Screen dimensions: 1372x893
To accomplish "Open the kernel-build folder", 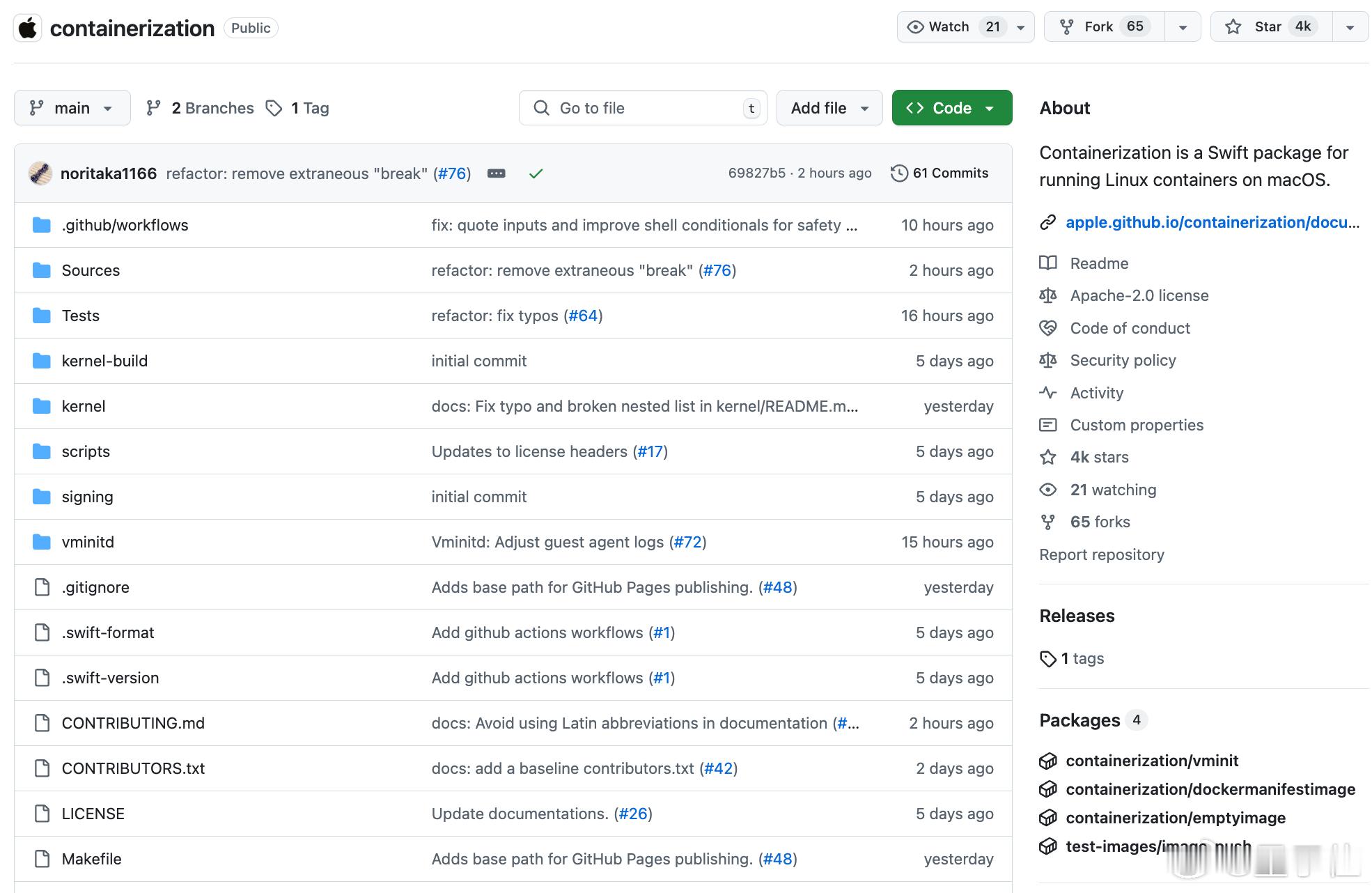I will tap(104, 361).
